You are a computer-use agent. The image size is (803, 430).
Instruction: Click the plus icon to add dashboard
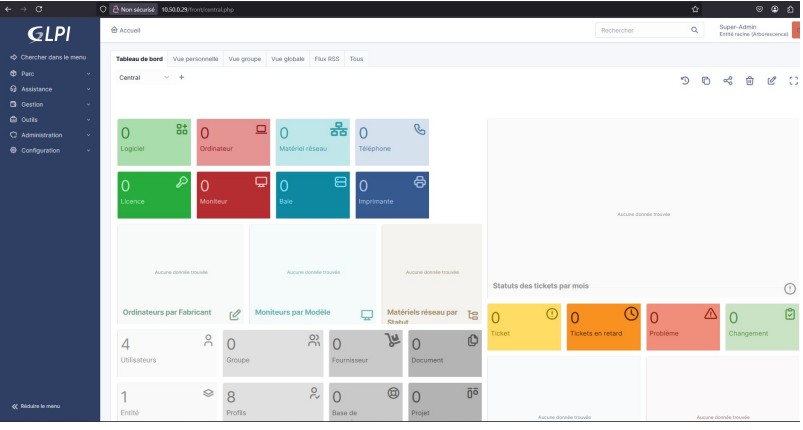181,77
